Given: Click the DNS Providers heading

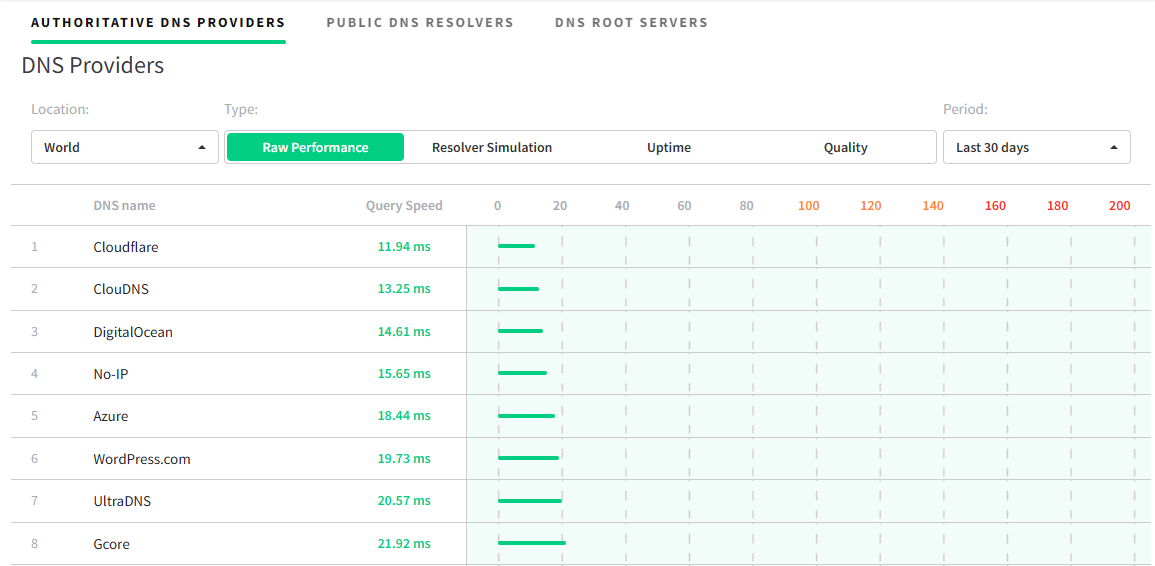Looking at the screenshot, I should click(93, 66).
